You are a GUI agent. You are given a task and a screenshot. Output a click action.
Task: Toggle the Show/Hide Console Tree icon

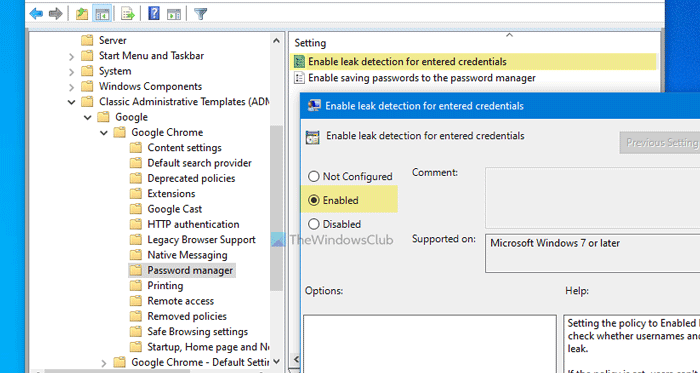point(102,14)
